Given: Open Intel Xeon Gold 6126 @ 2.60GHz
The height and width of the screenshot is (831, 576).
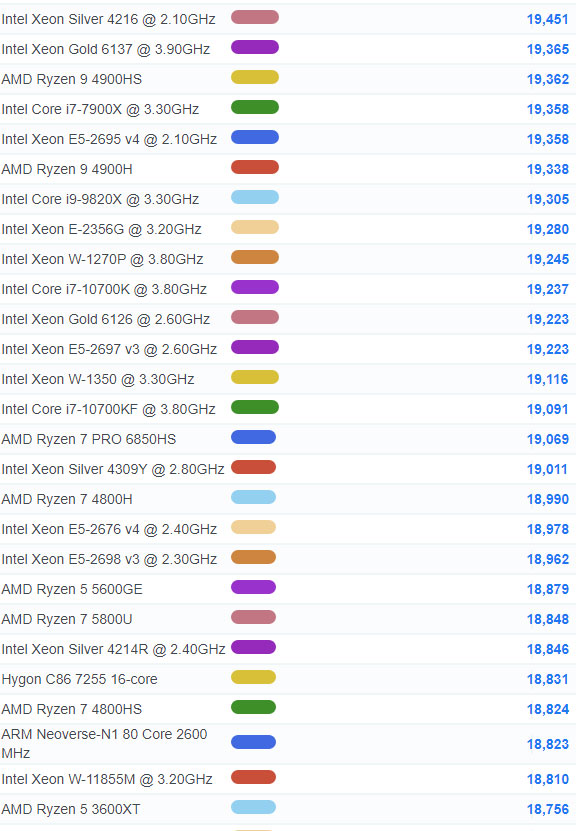Looking at the screenshot, I should (x=105, y=320).
